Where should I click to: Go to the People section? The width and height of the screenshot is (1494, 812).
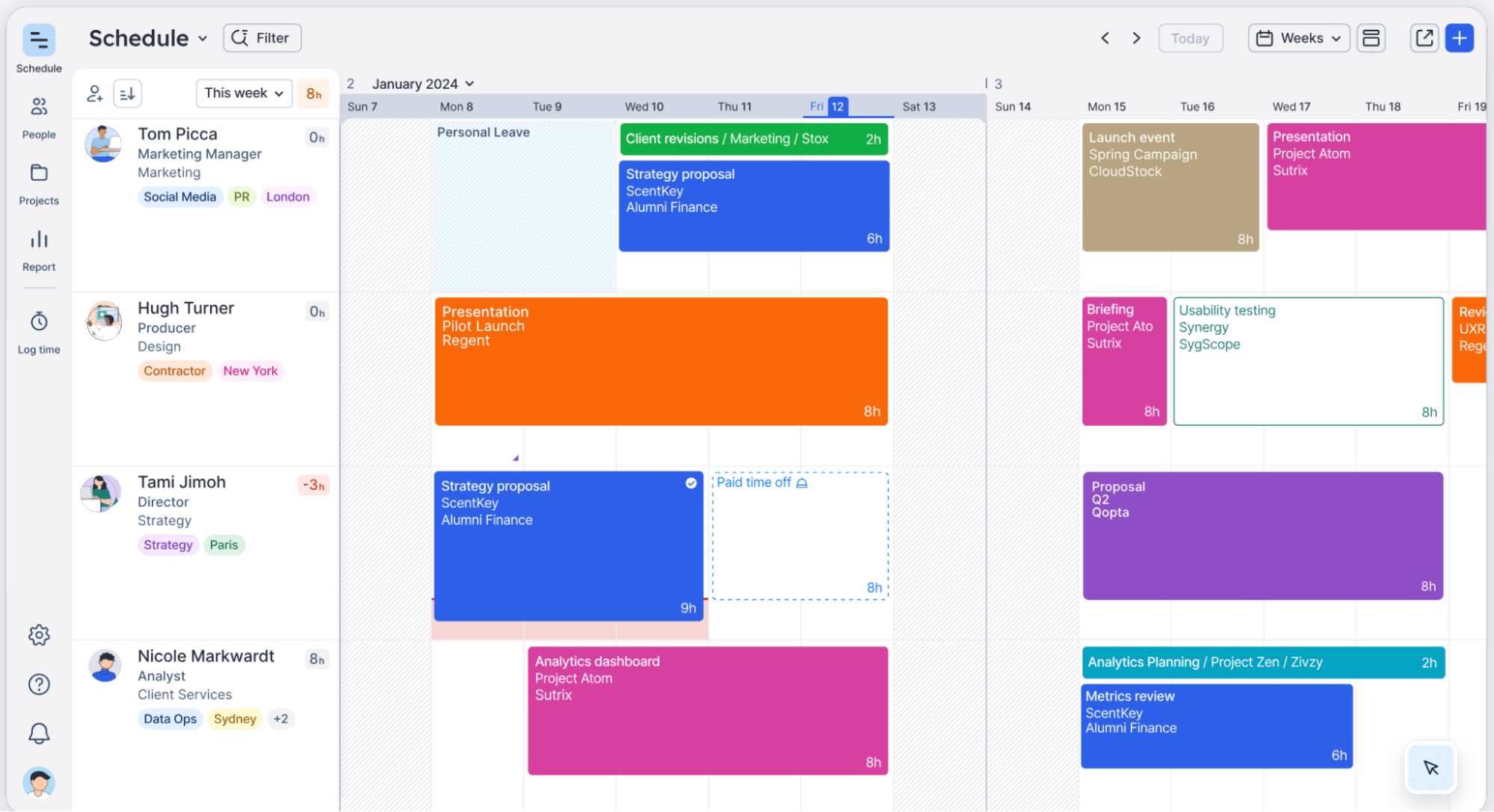point(39,108)
